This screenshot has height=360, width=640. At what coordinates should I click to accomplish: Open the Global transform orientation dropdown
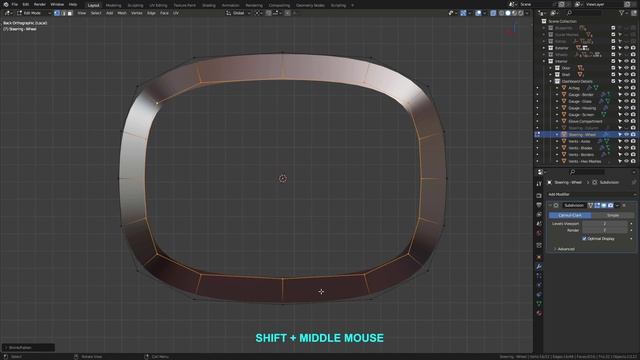238,13
